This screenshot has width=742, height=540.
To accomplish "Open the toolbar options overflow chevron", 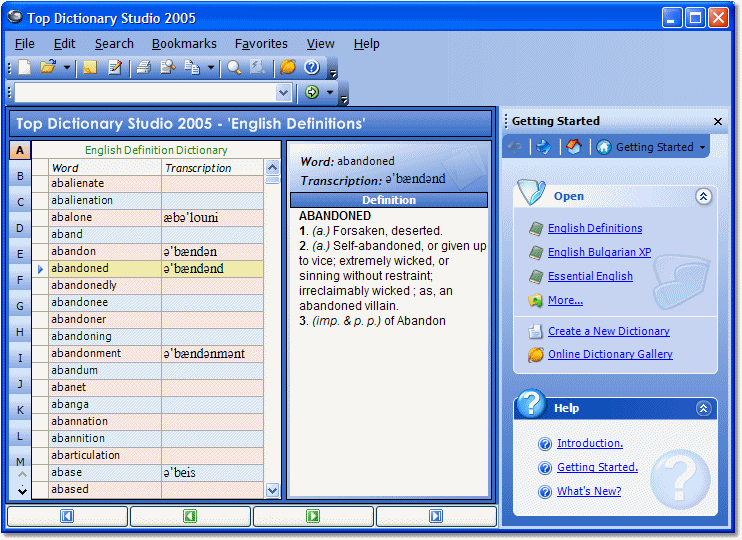I will click(x=333, y=73).
